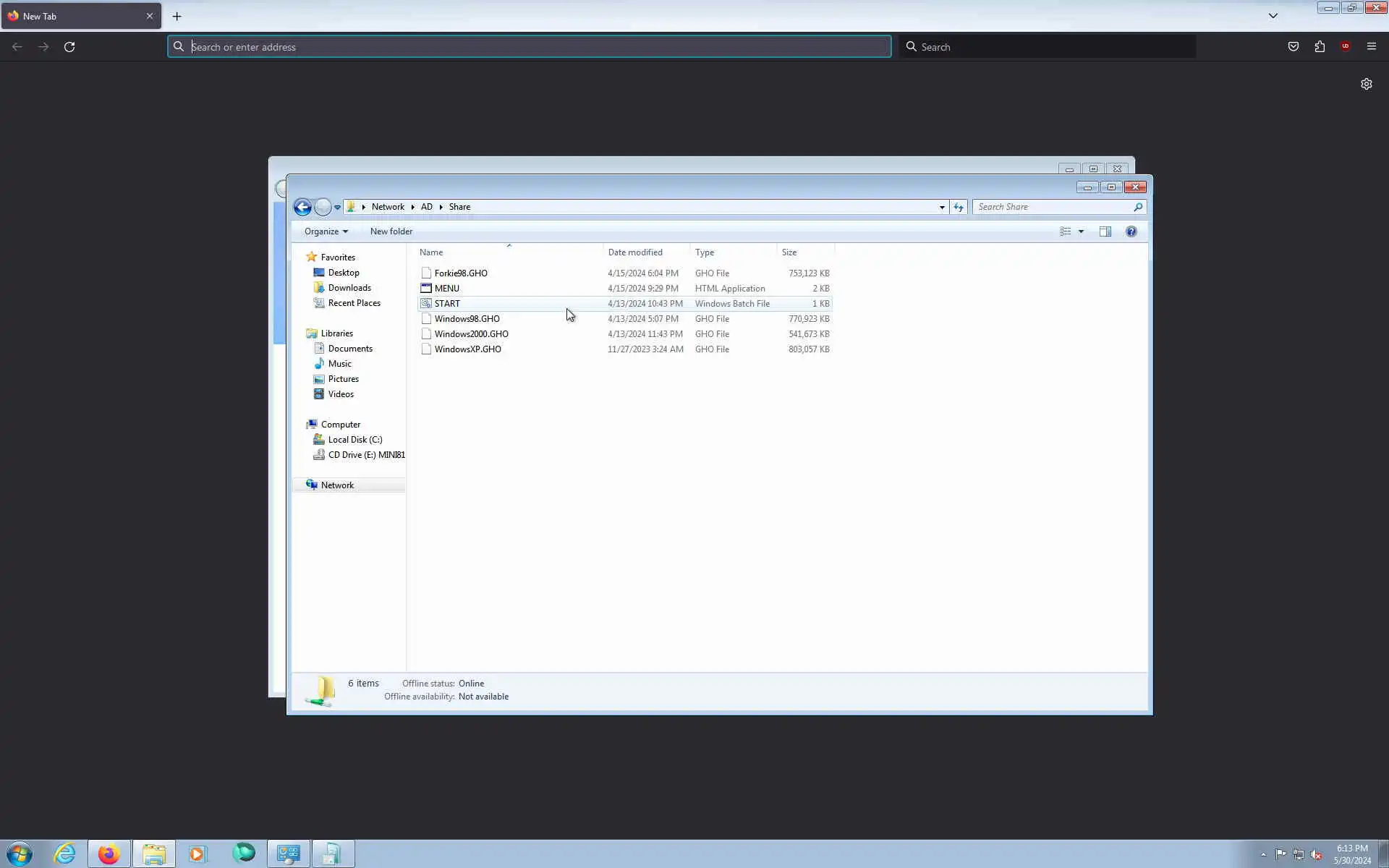Click the refresh icon beside address bar
This screenshot has width=1389, height=868.
click(x=959, y=208)
